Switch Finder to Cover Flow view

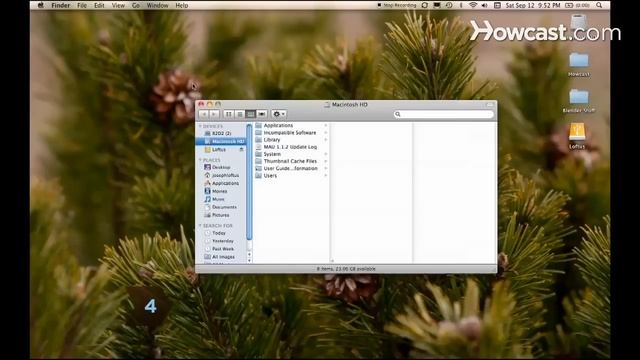click(262, 114)
